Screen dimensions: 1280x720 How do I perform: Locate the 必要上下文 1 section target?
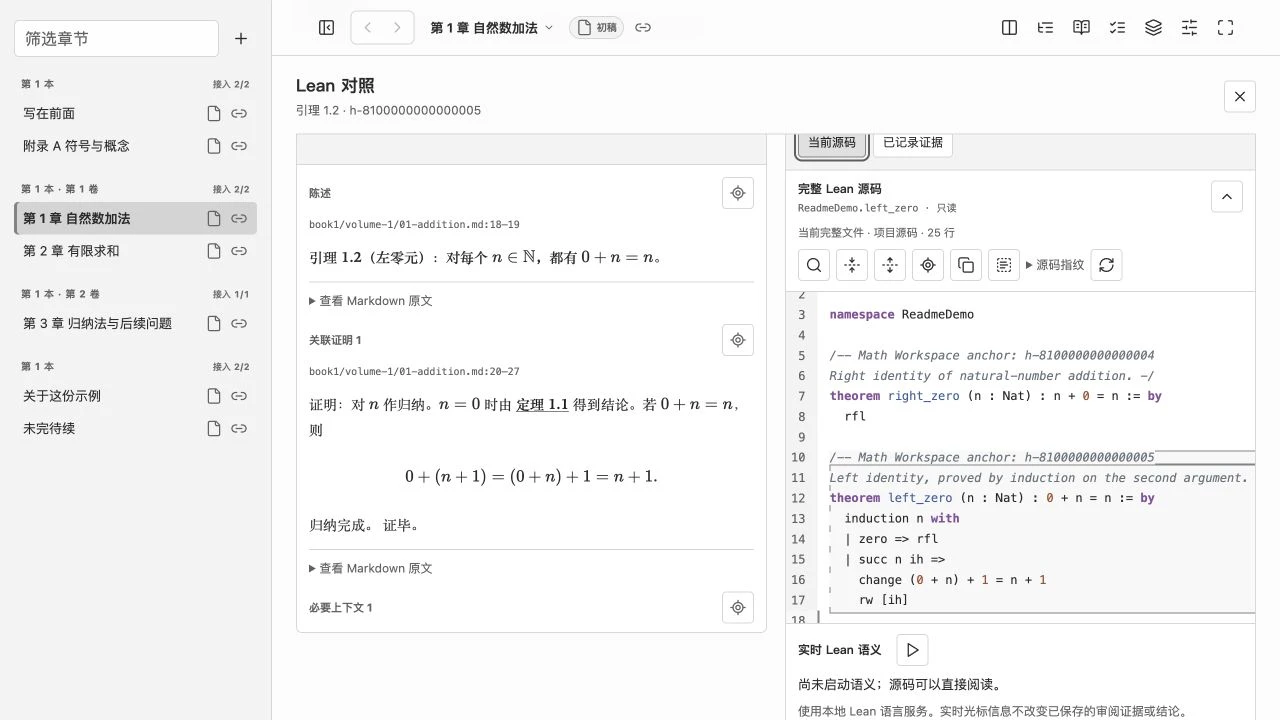pyautogui.click(x=738, y=607)
